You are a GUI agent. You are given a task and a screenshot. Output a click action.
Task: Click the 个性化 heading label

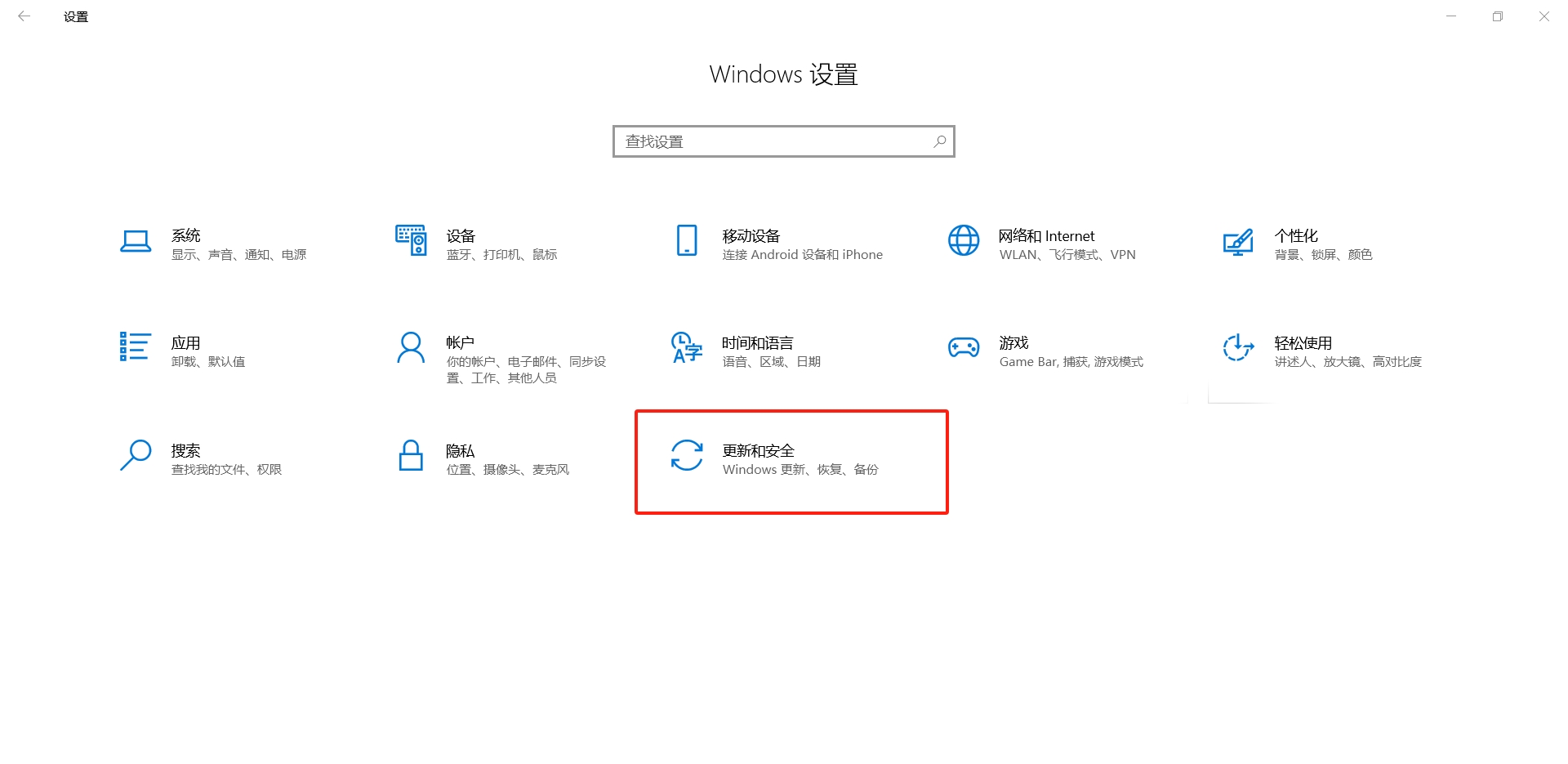point(1296,236)
